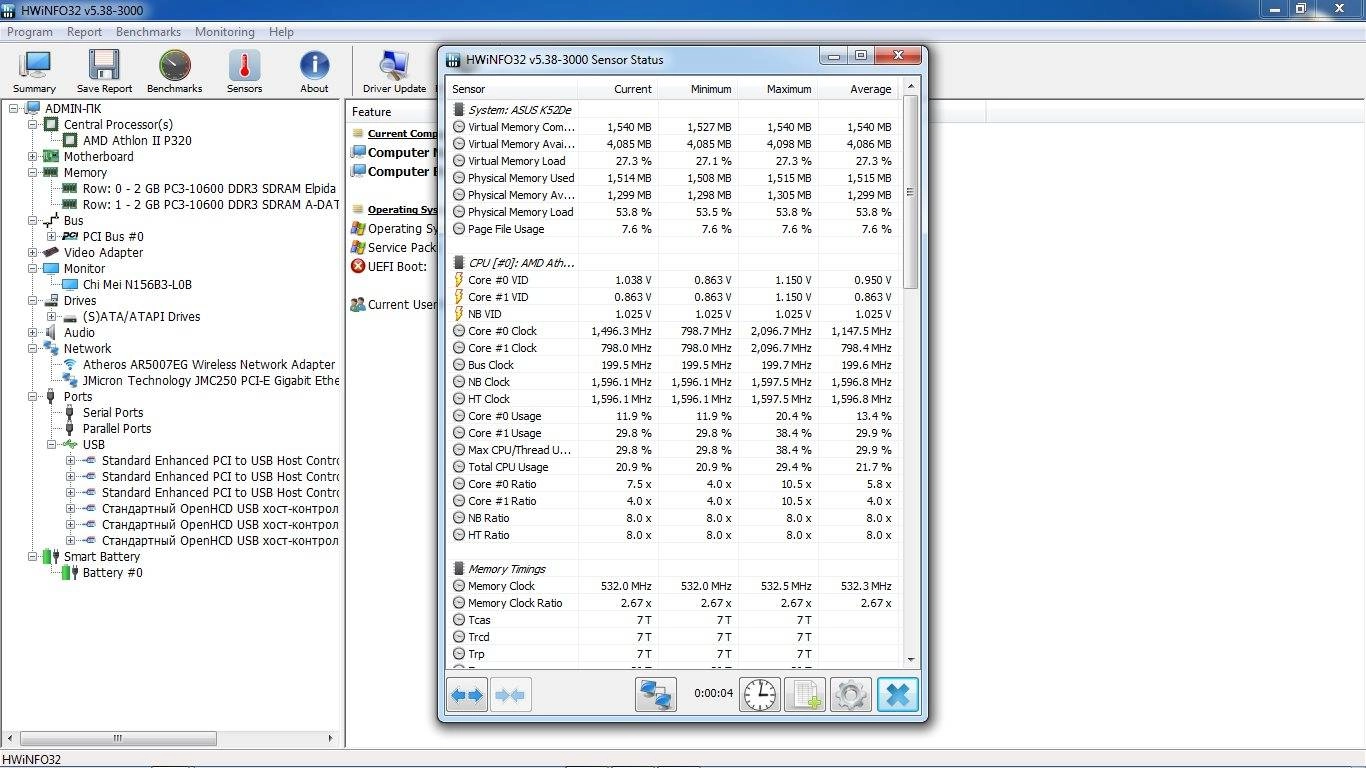Click the logging sheet icon with plus
Screen dimensions: 1366x768
pyautogui.click(x=805, y=695)
